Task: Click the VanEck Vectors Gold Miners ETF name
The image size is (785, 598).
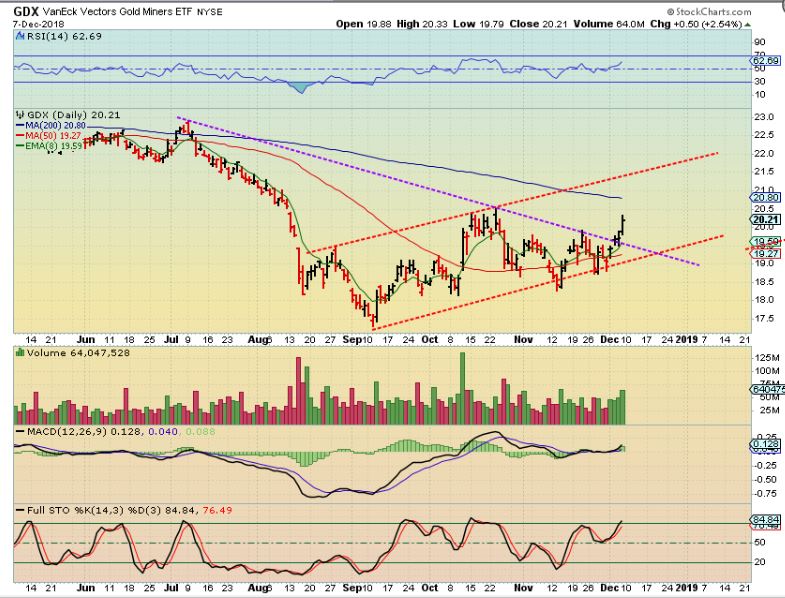Action: [117, 12]
